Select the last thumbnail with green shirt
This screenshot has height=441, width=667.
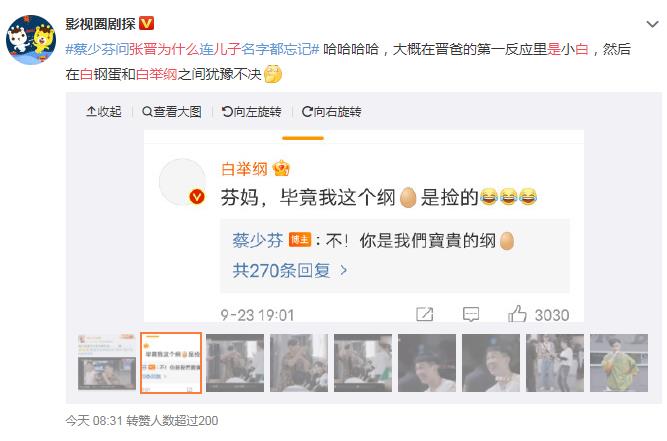[619, 362]
